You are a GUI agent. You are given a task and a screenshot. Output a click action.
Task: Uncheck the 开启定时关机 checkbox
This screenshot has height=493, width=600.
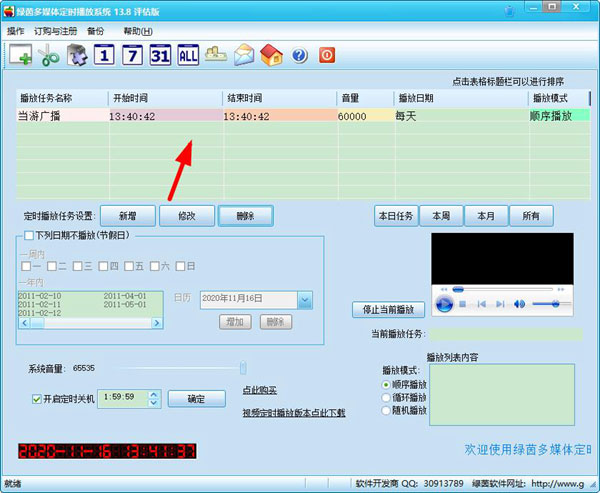(38, 399)
